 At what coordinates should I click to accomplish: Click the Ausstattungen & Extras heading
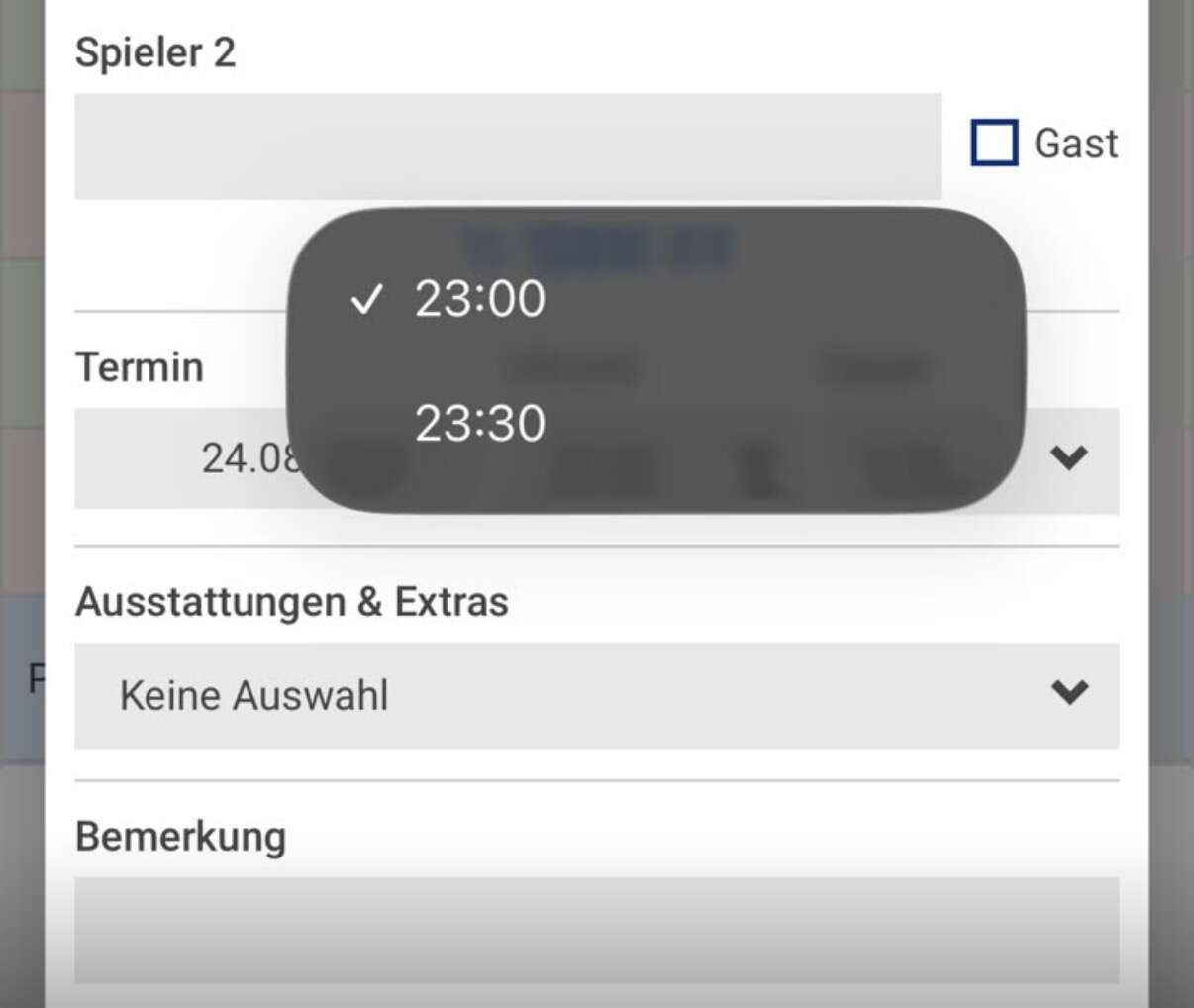tap(292, 601)
